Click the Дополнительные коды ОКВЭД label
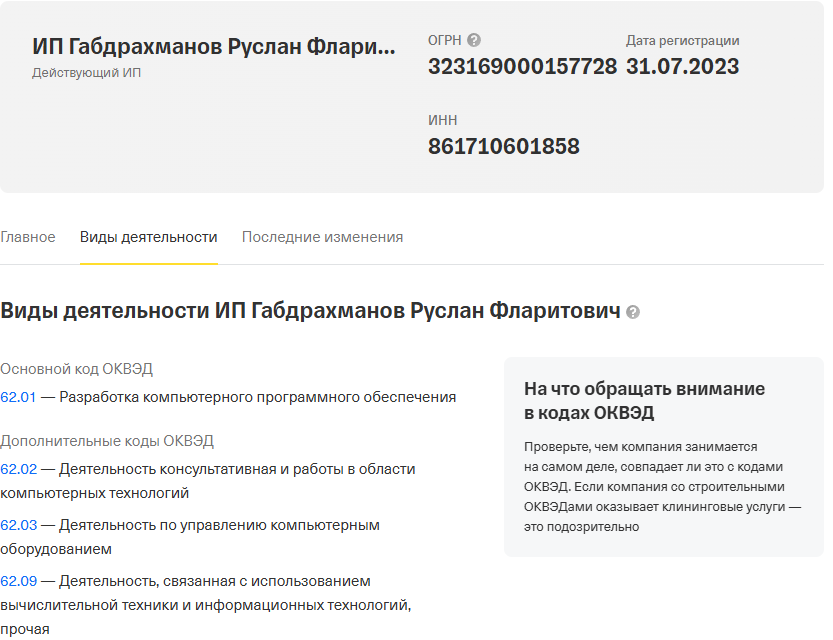 pyautogui.click(x=107, y=441)
